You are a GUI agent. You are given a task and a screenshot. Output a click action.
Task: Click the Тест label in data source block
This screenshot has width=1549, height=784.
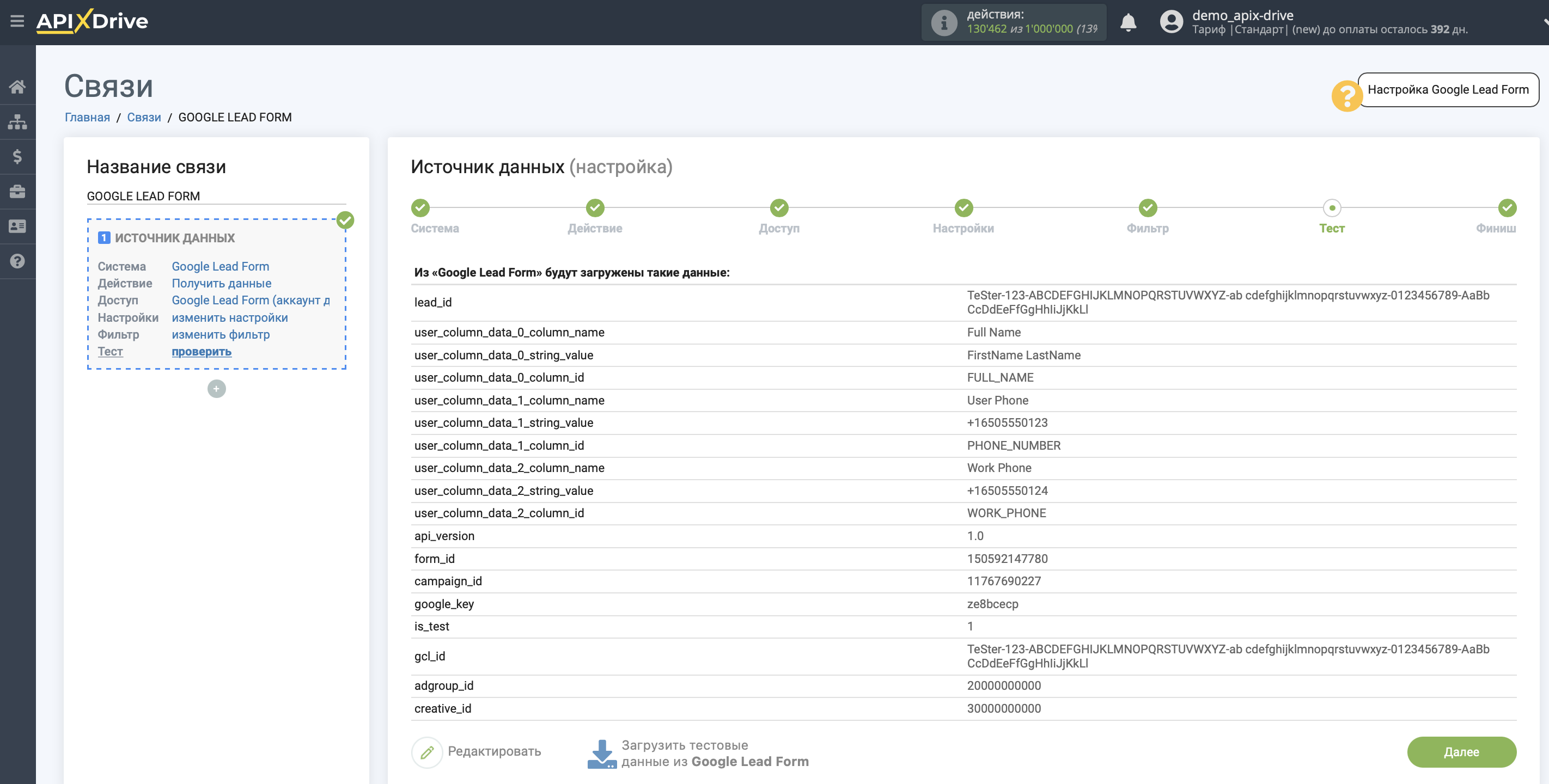point(110,351)
